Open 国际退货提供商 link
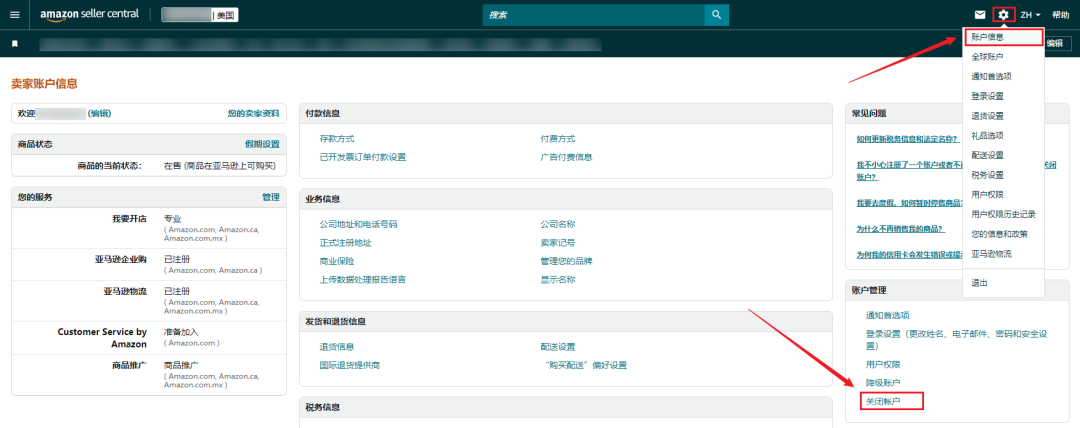 (x=350, y=365)
